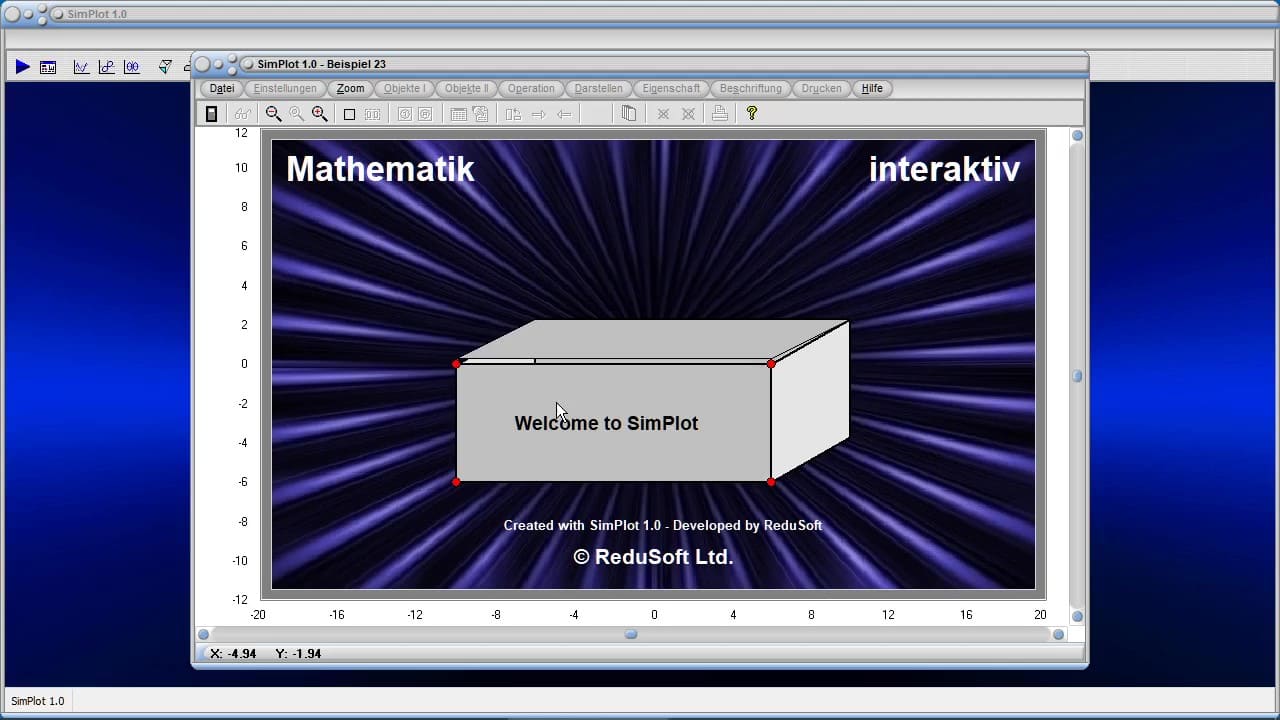Open the Beschriftung menu

751,88
